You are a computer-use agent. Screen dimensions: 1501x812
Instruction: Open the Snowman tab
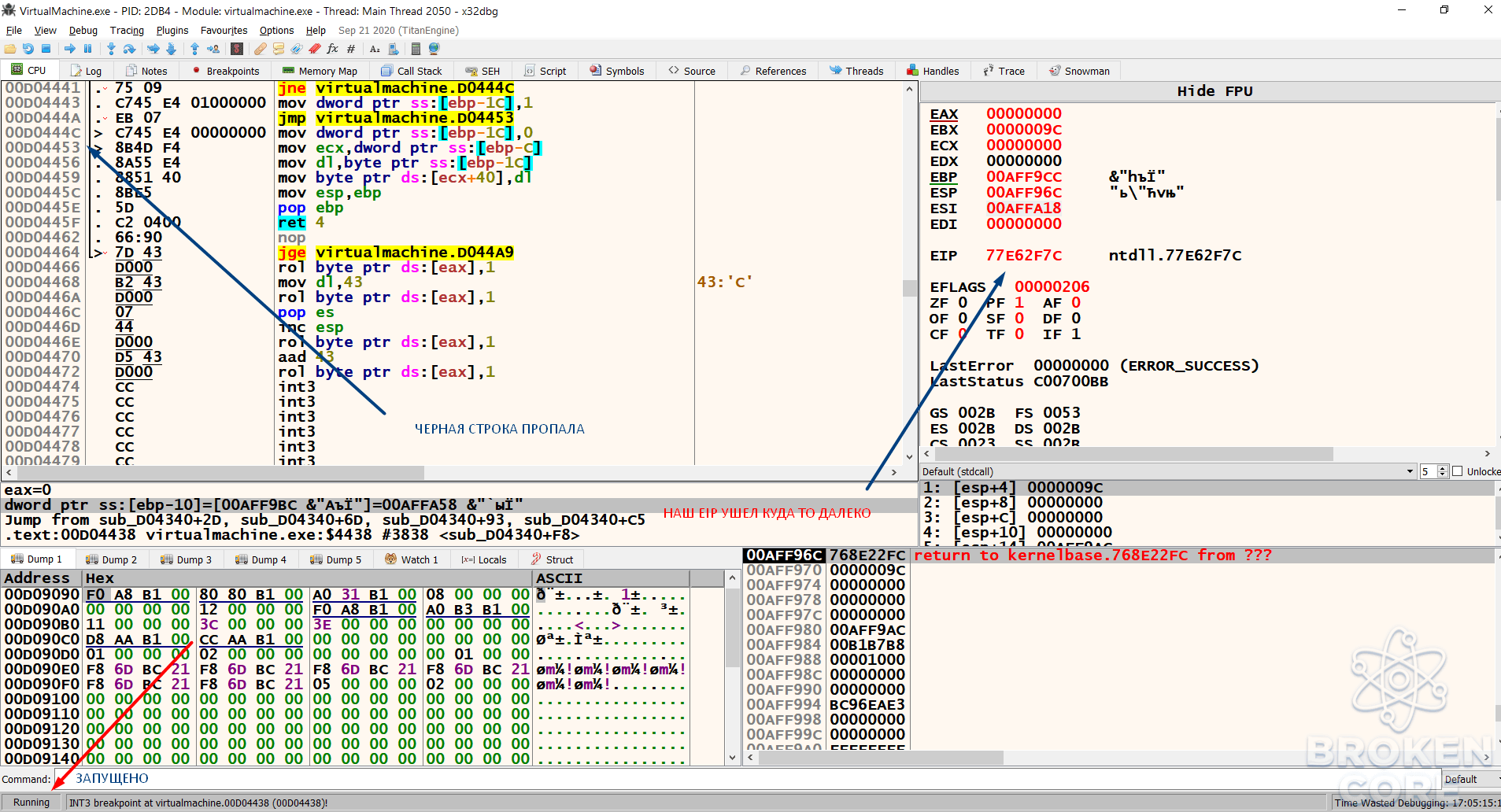(x=1079, y=71)
